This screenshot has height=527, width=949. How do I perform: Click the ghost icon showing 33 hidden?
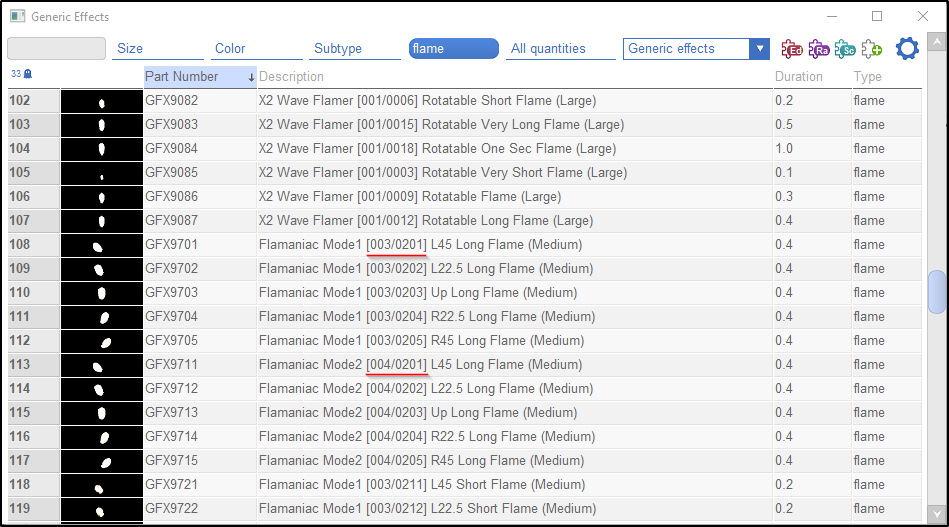[22, 74]
